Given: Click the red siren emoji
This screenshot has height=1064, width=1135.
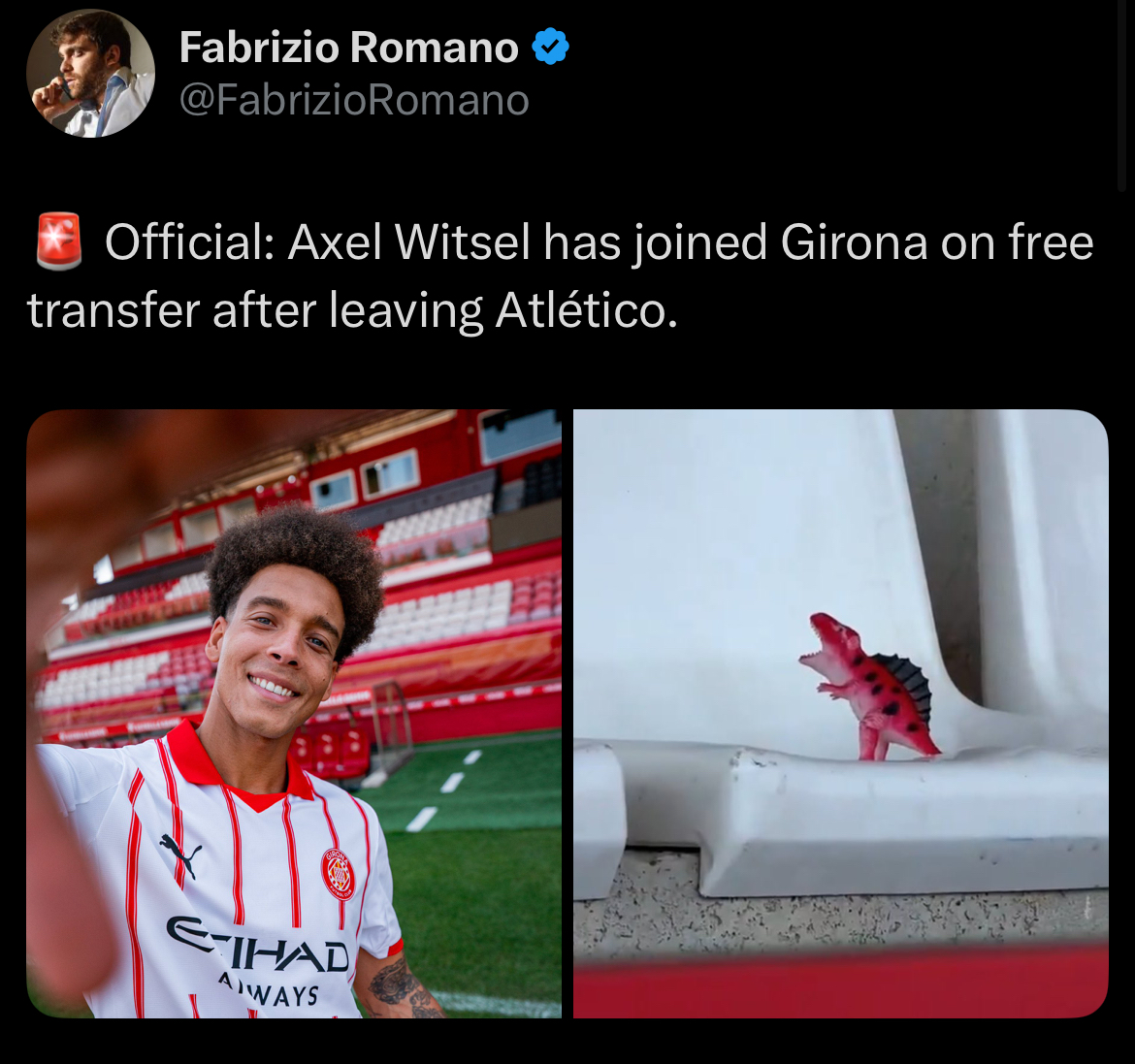Looking at the screenshot, I should coord(59,242).
